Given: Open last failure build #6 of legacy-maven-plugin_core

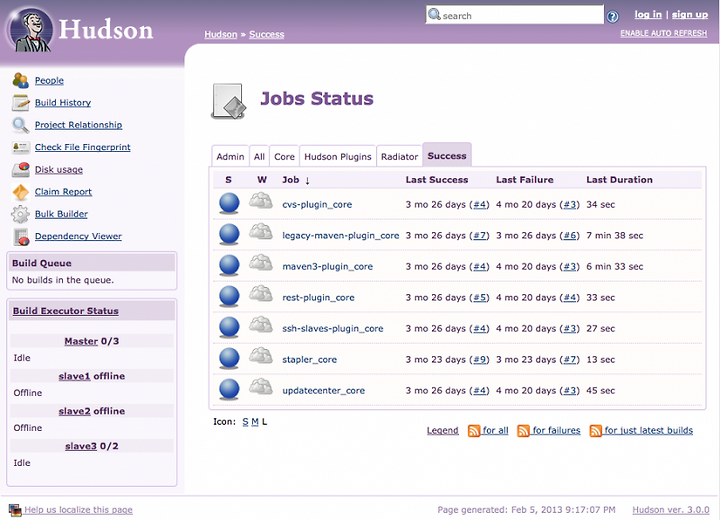Looking at the screenshot, I should click(x=570, y=235).
